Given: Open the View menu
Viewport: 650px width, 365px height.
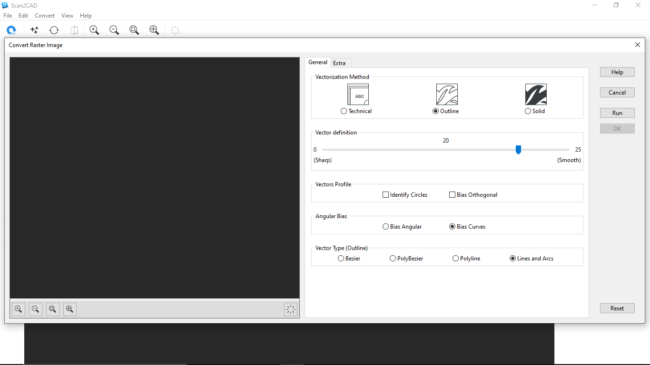Looking at the screenshot, I should (x=67, y=16).
